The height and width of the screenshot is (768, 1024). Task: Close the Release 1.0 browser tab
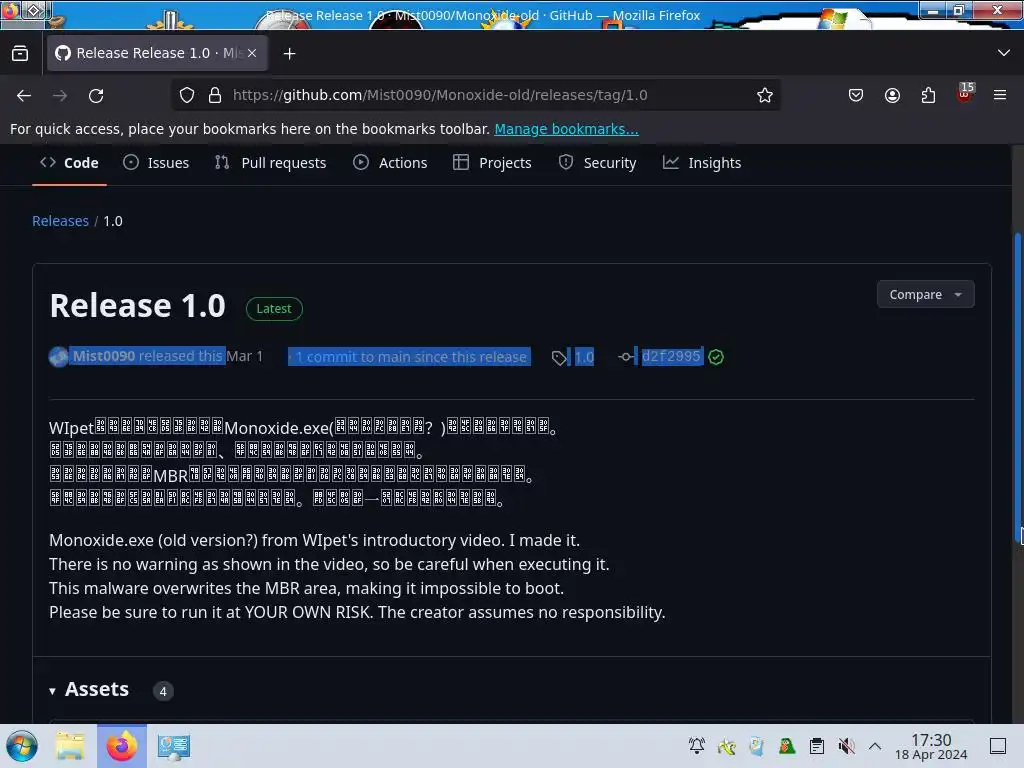252,53
